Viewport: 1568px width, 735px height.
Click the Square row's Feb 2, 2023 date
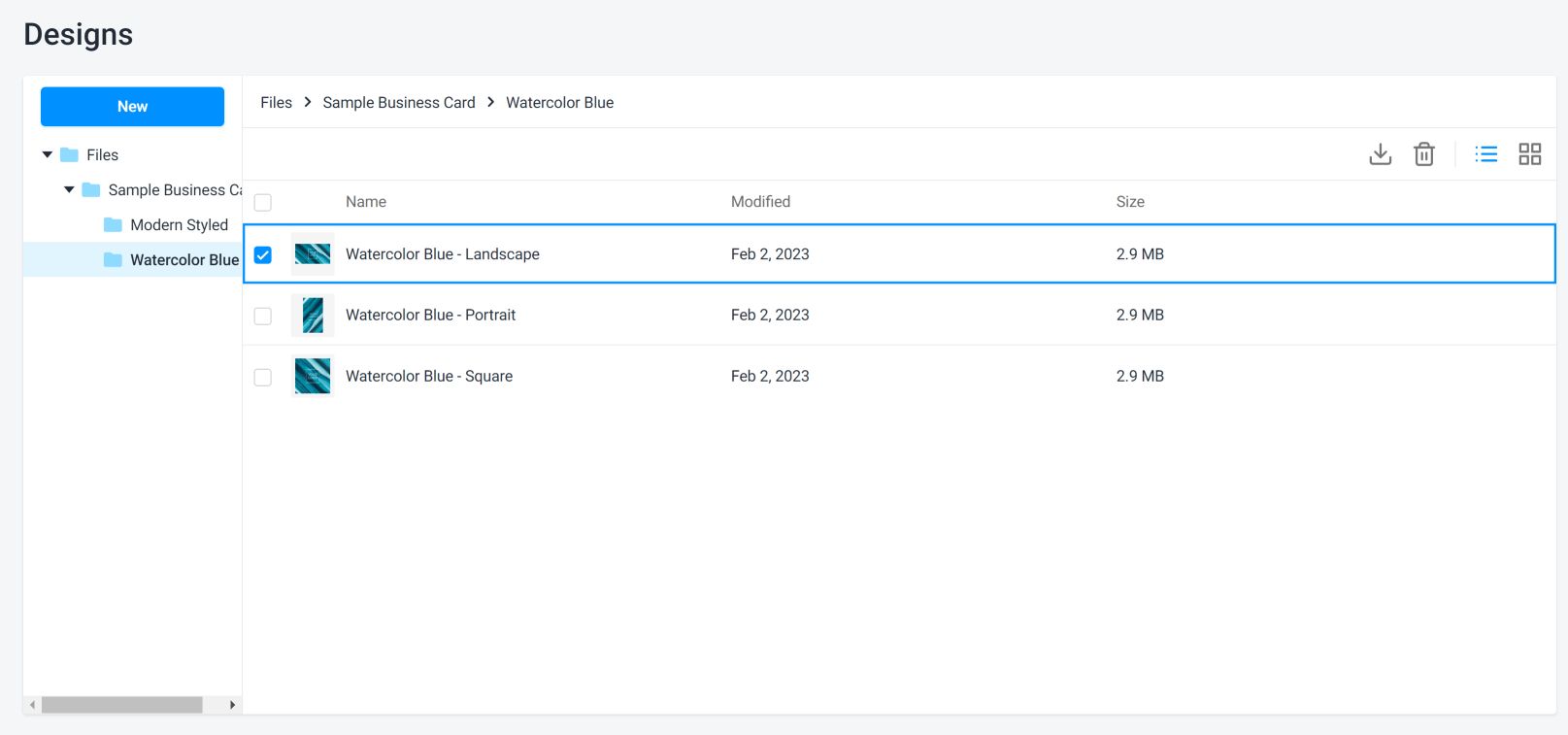[770, 377]
